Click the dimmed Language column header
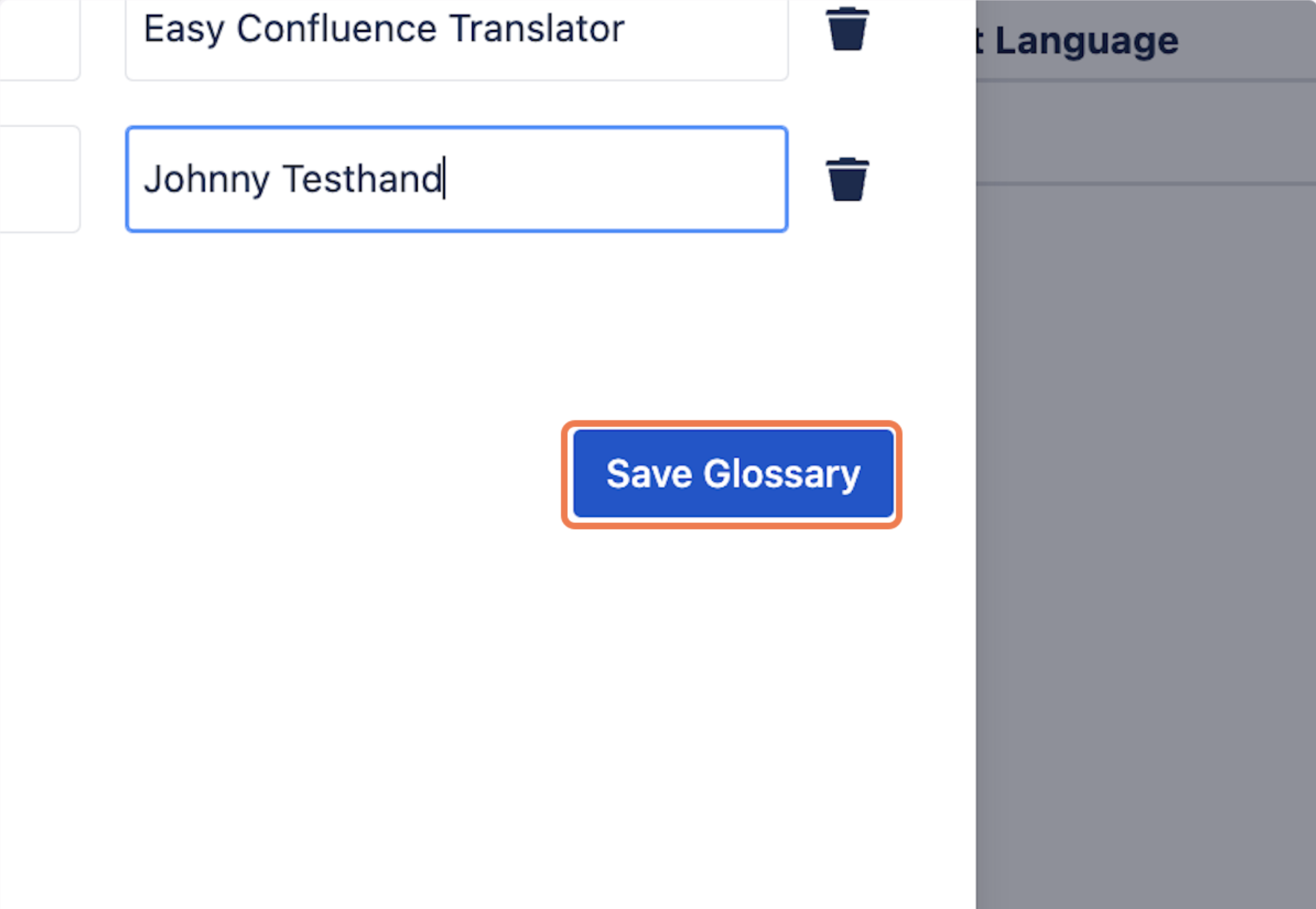Screen dimensions: 1316x909 click(1086, 41)
